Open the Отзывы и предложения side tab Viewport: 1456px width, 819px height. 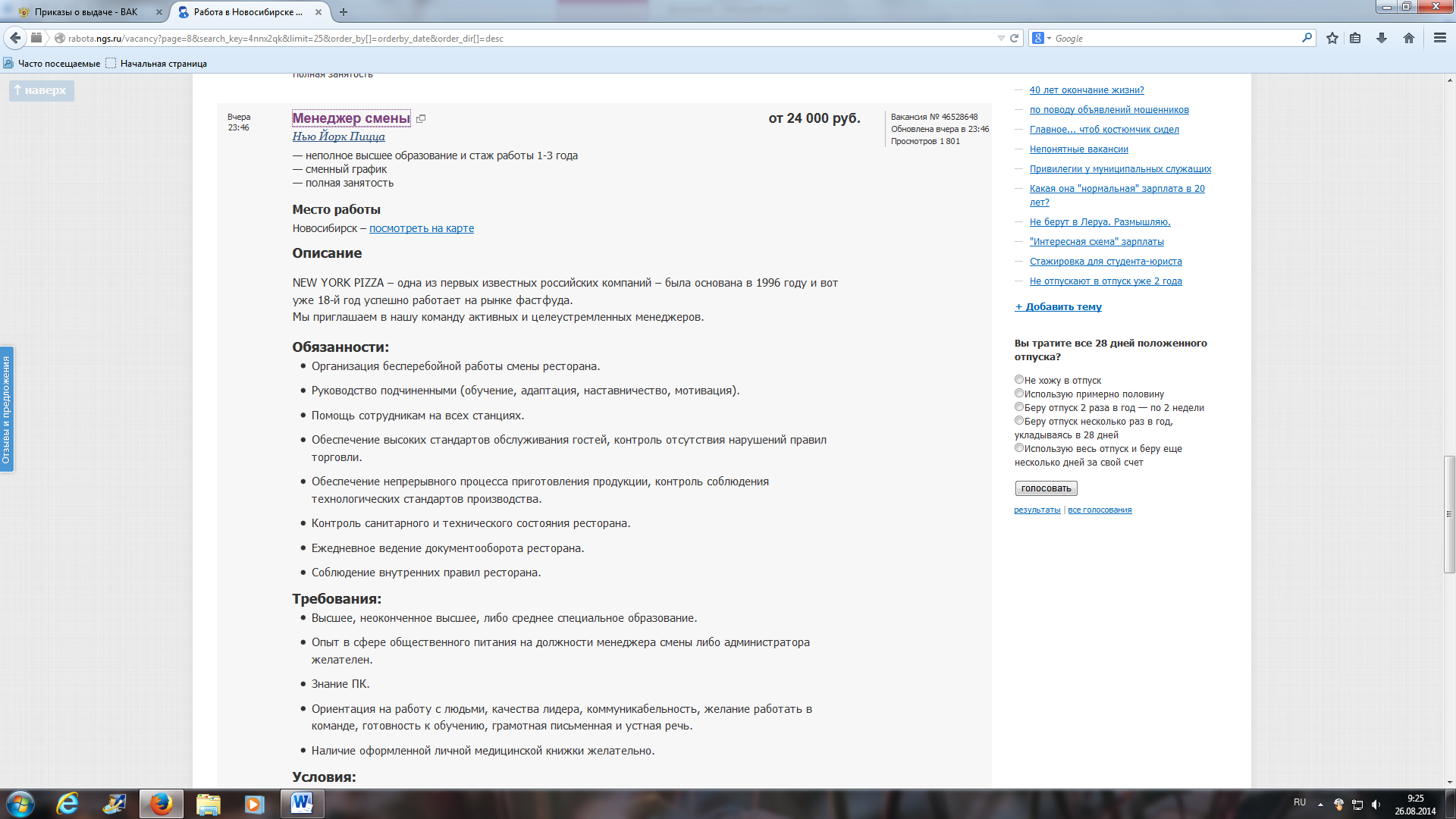[x=7, y=409]
